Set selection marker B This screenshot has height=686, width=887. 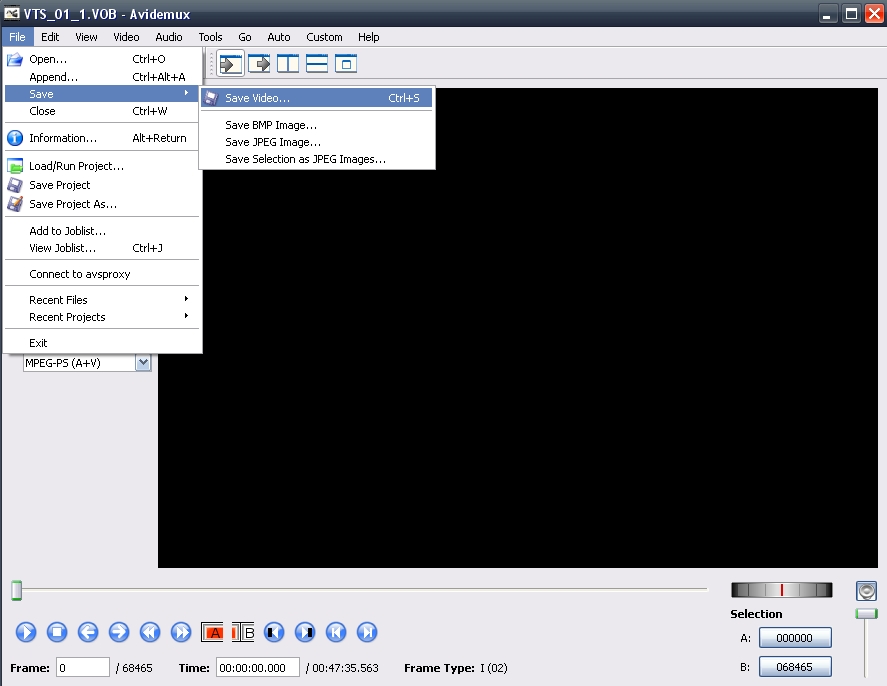pos(243,632)
